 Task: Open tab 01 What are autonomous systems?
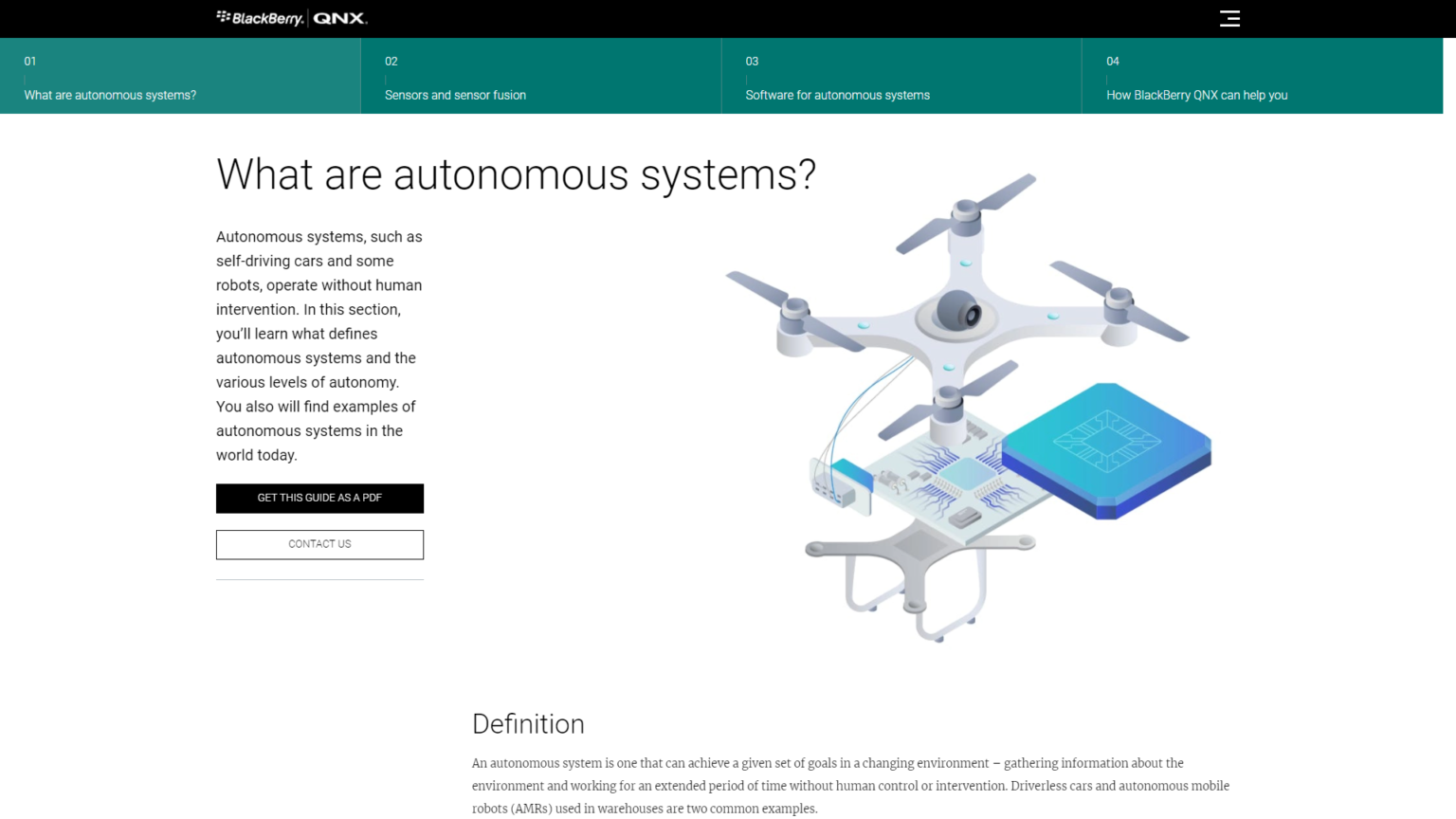click(180, 76)
